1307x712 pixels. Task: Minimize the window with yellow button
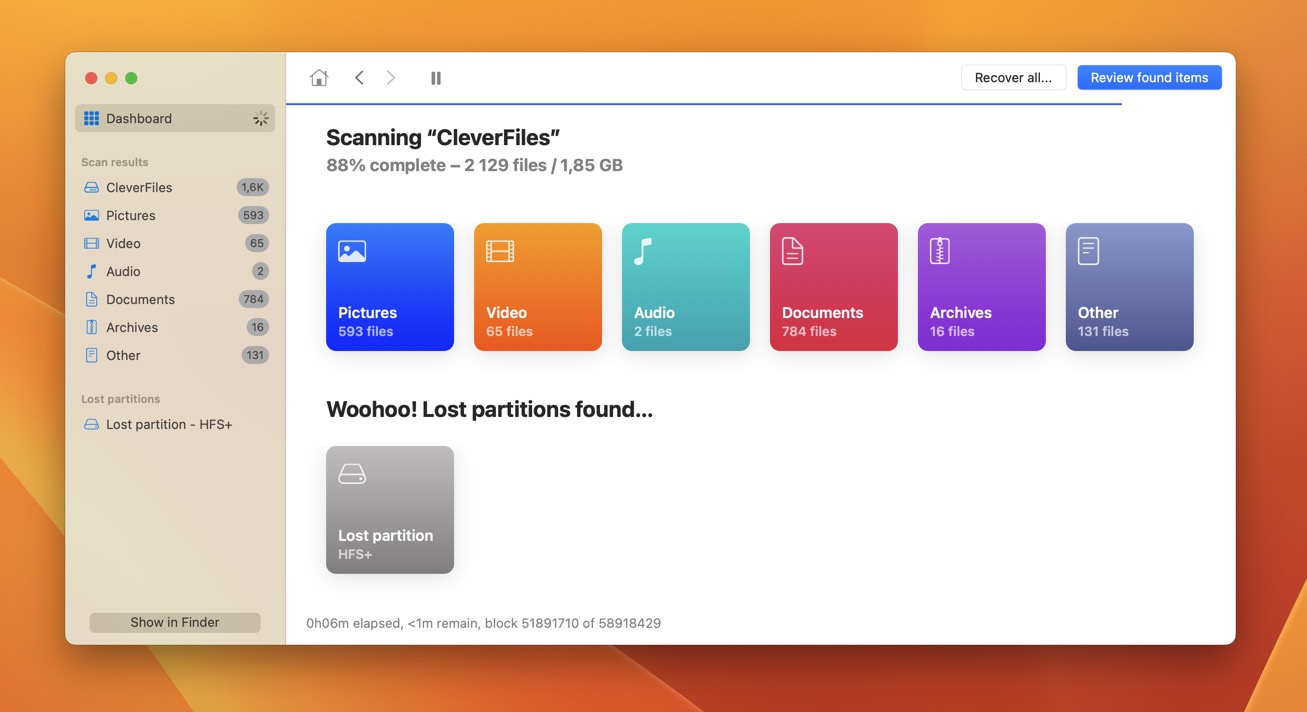[x=111, y=78]
